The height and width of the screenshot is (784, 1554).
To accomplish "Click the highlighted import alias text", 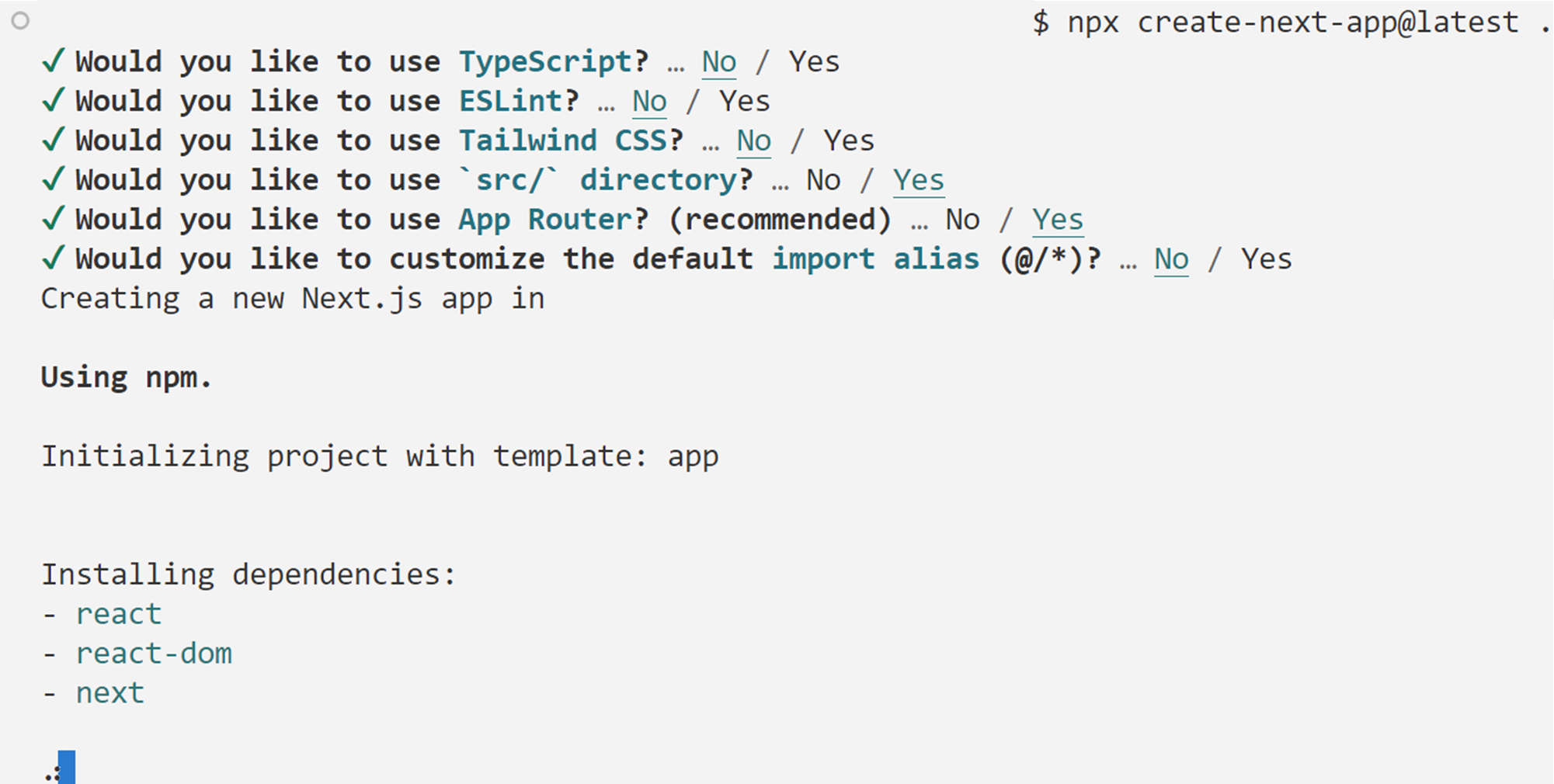I will point(876,259).
